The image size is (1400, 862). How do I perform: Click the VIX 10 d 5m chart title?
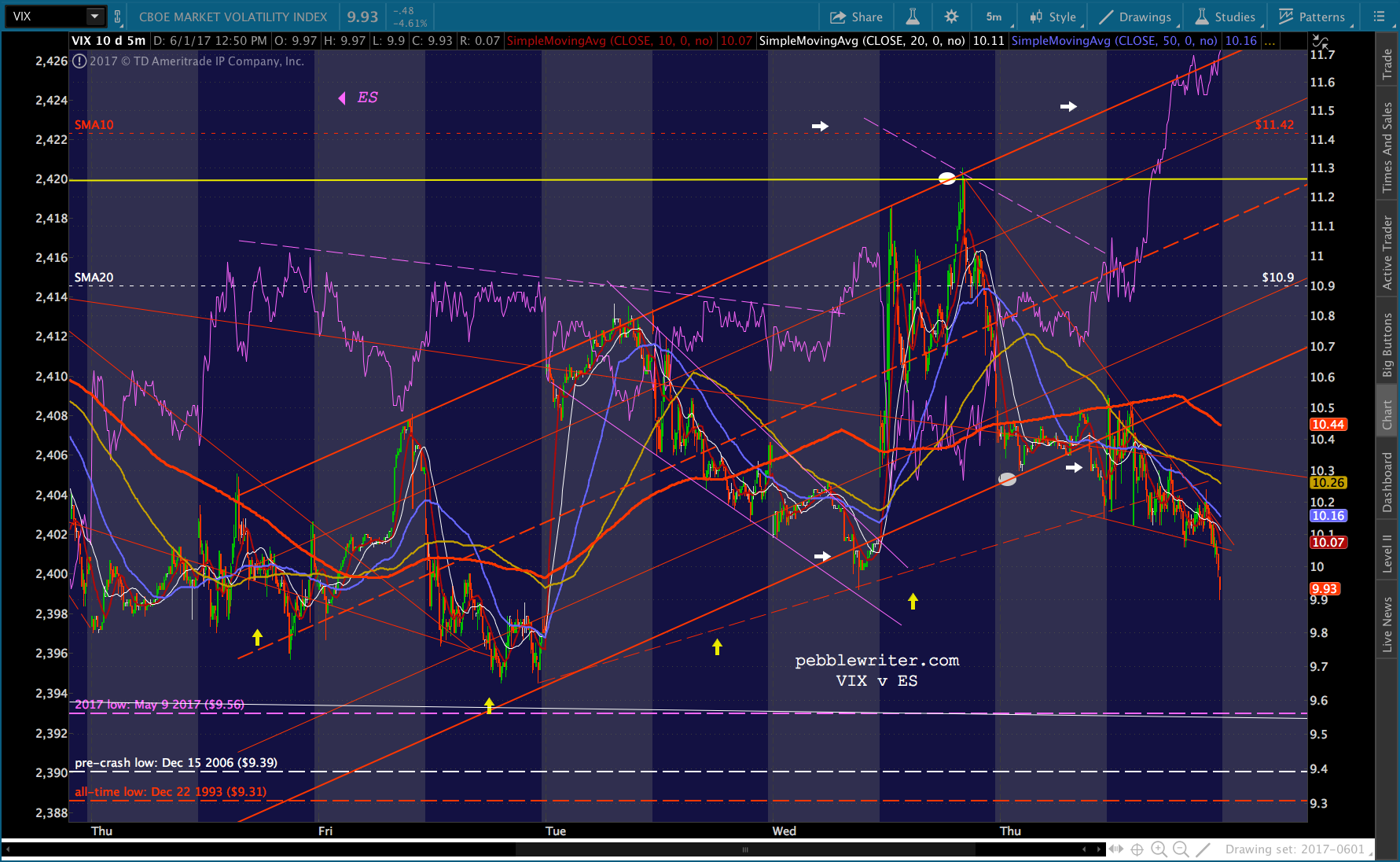[108, 41]
